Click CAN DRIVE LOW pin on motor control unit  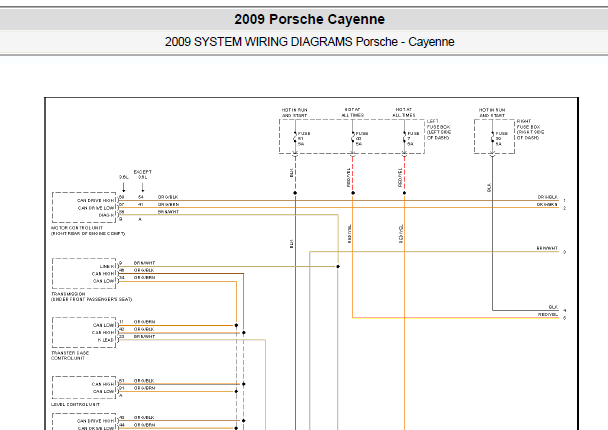click(x=96, y=208)
